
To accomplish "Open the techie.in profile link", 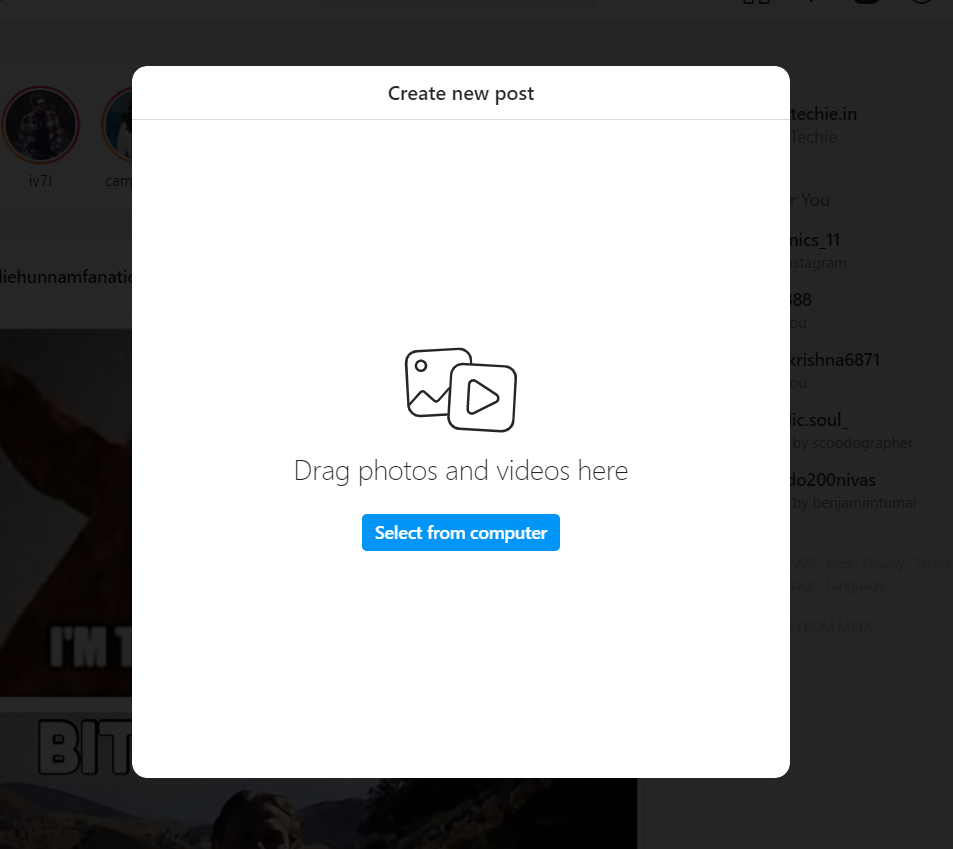I will coord(823,114).
